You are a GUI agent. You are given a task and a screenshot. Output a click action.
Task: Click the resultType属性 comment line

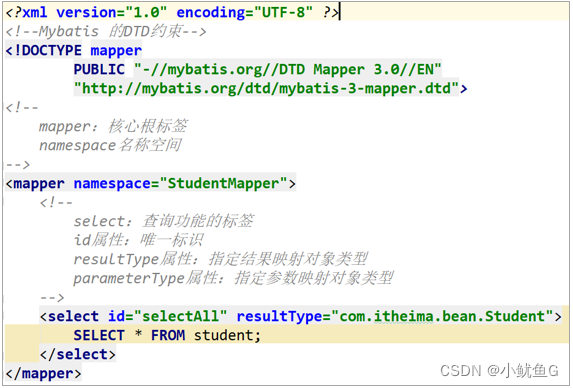click(220, 259)
